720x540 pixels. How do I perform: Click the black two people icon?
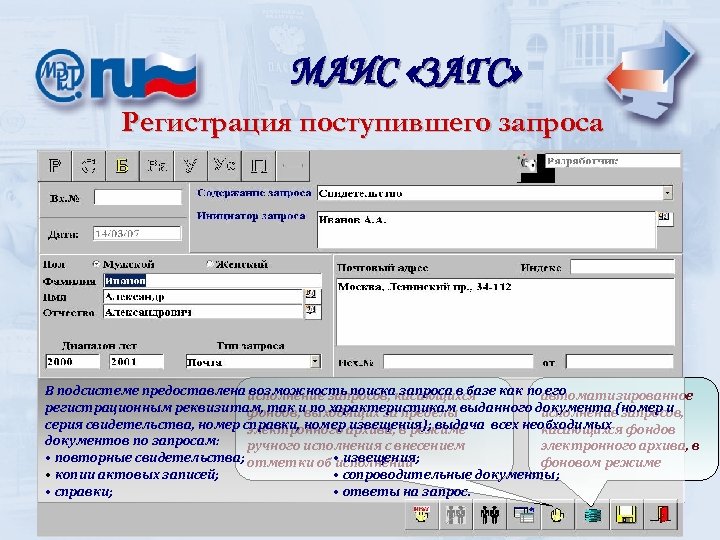[x=489, y=515]
